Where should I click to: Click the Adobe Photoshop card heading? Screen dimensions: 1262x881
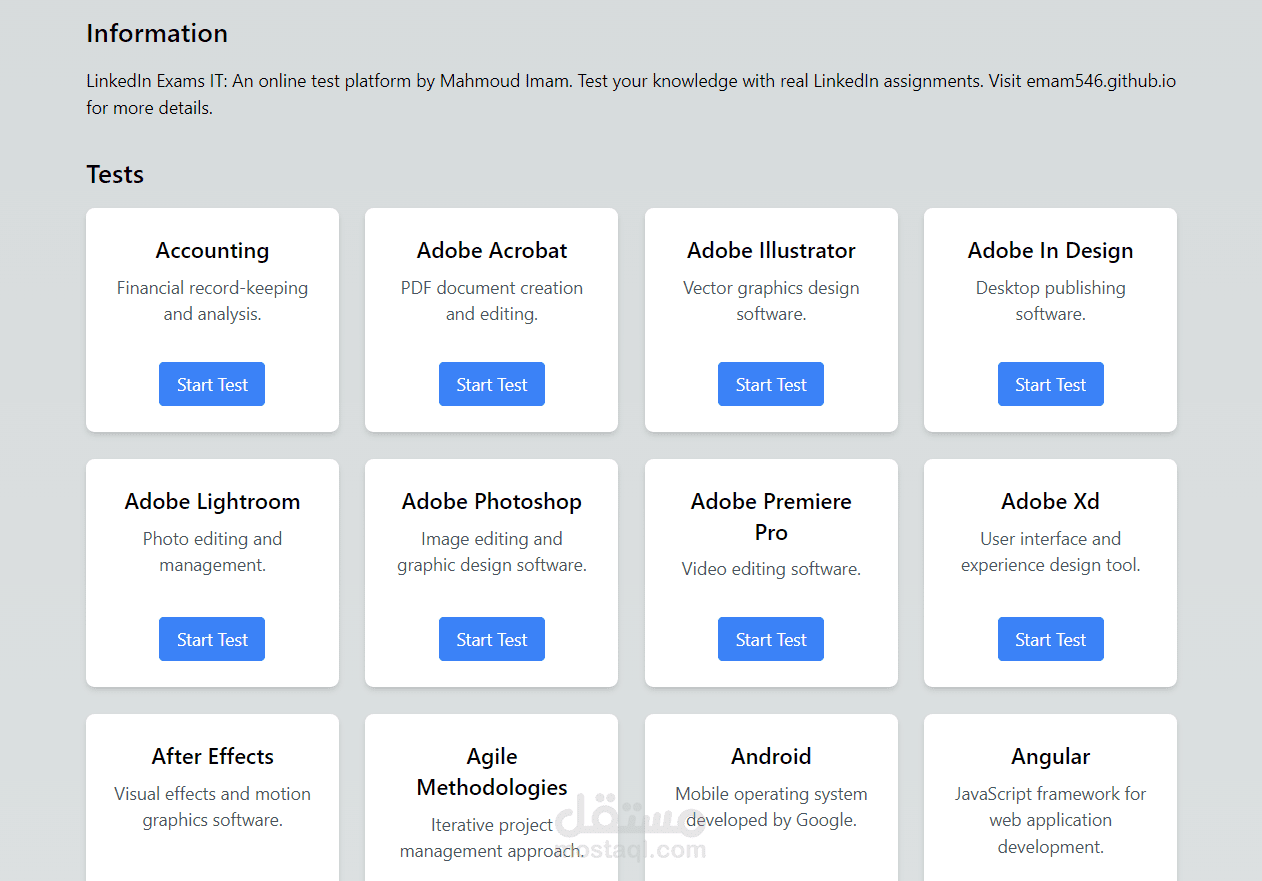pos(492,502)
